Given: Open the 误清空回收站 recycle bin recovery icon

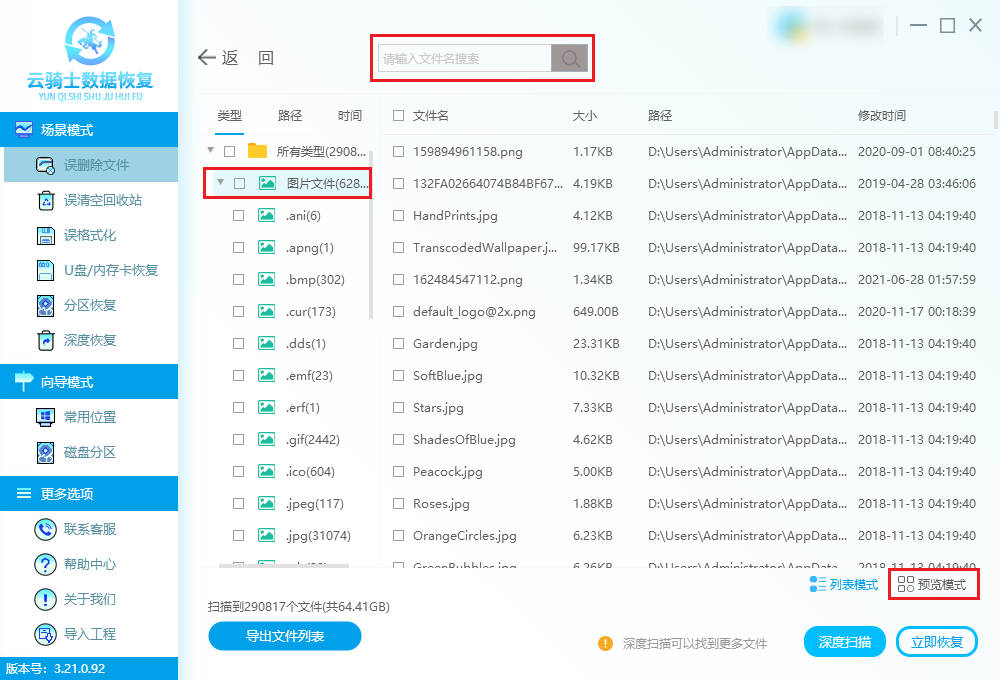Looking at the screenshot, I should click(x=45, y=201).
